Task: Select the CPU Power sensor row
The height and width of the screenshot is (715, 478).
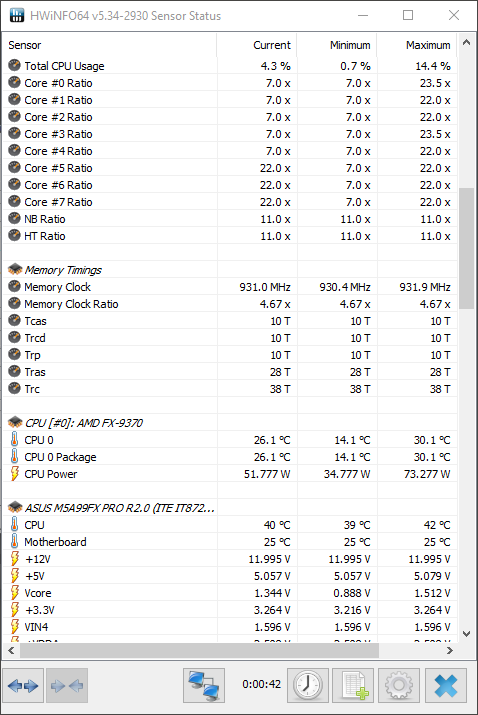Action: pyautogui.click(x=230, y=474)
